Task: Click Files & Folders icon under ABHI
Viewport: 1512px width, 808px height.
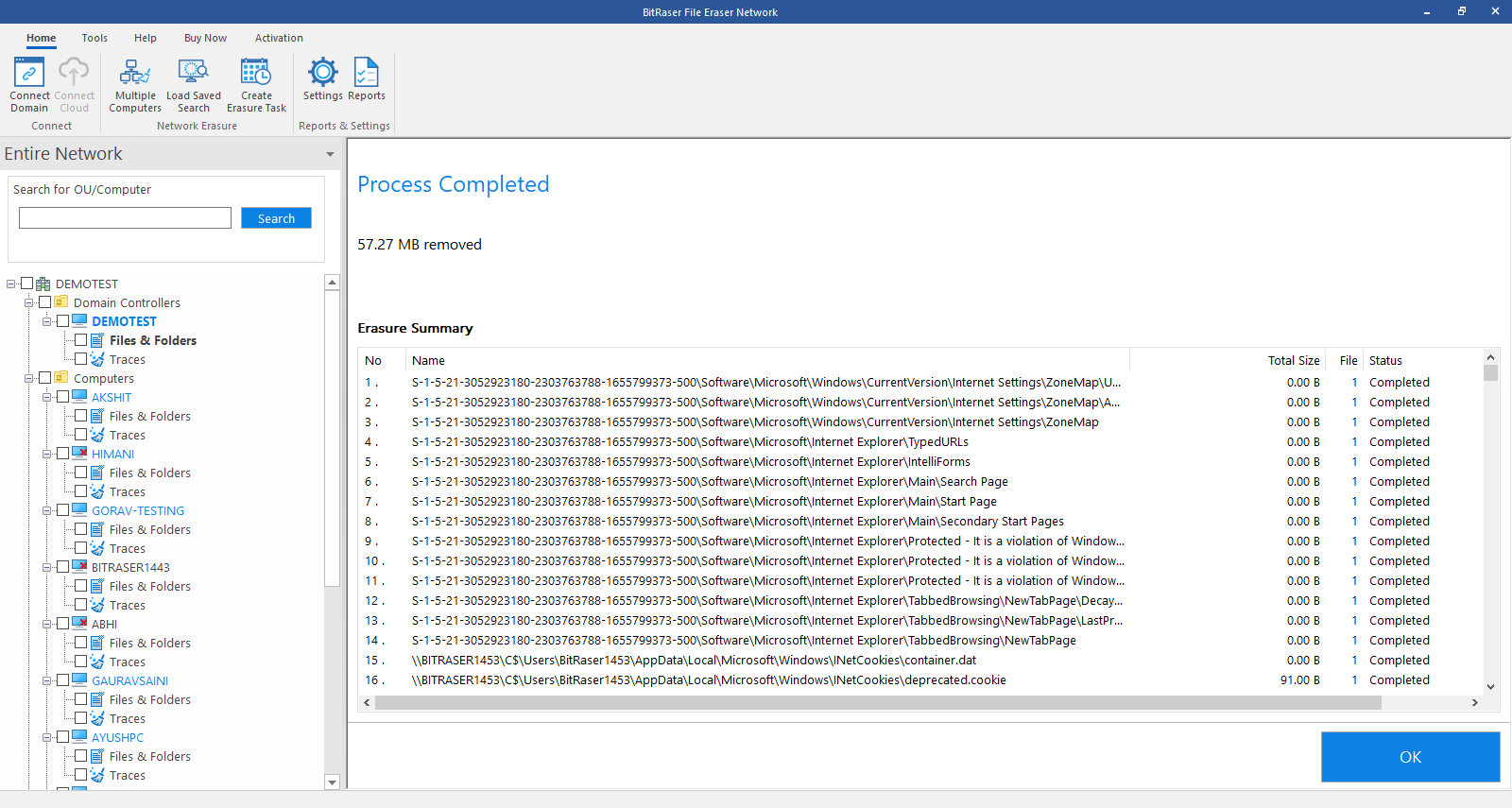Action: [97, 643]
